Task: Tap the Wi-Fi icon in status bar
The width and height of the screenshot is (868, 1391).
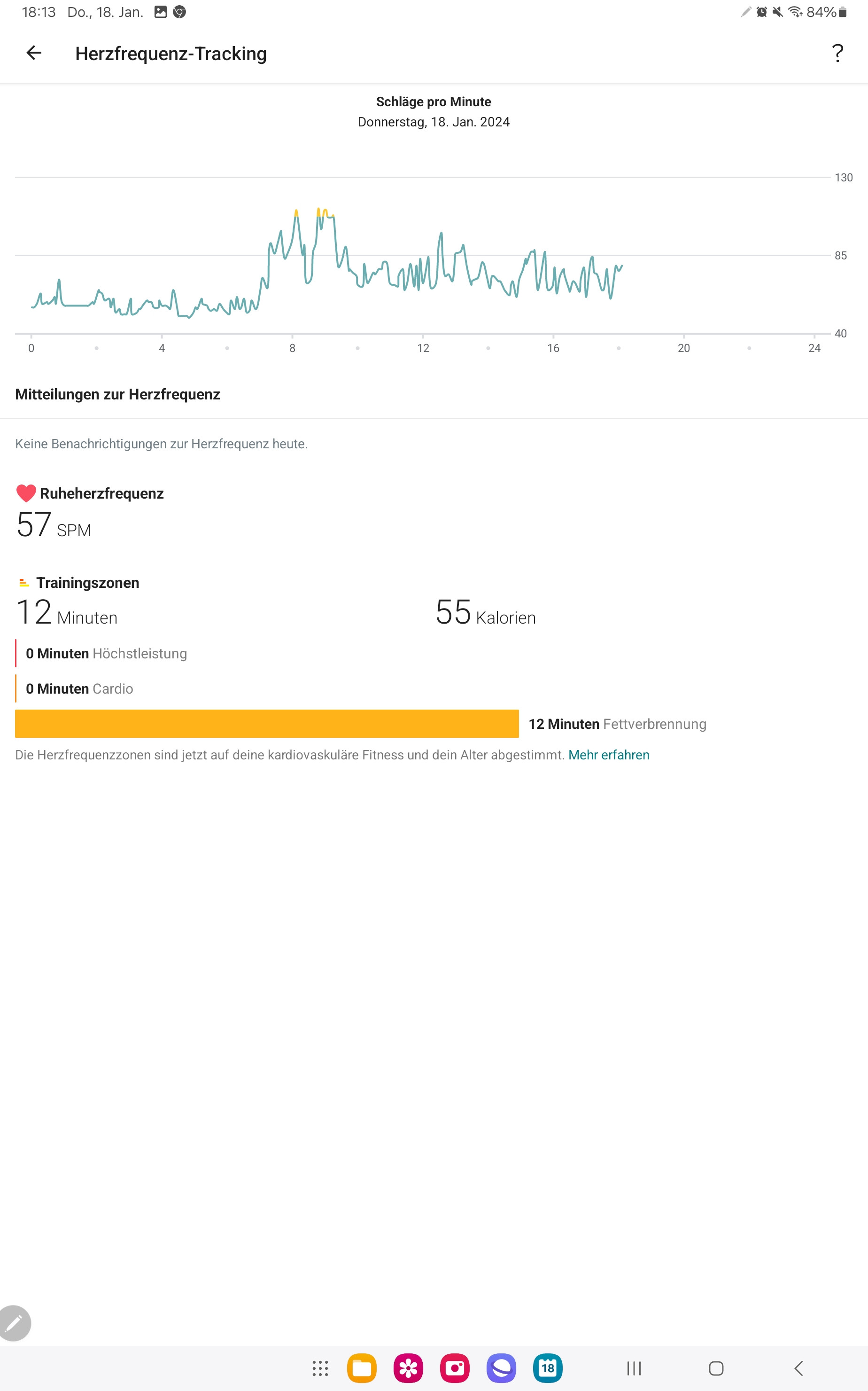Action: tap(795, 12)
